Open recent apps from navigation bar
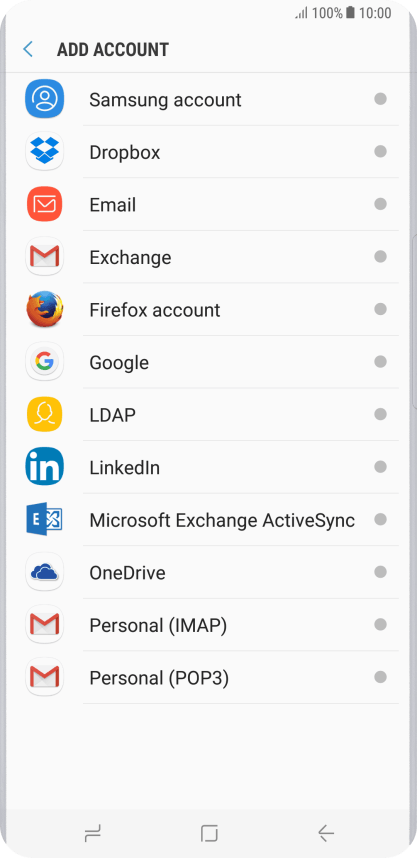417x858 pixels. 92,834
